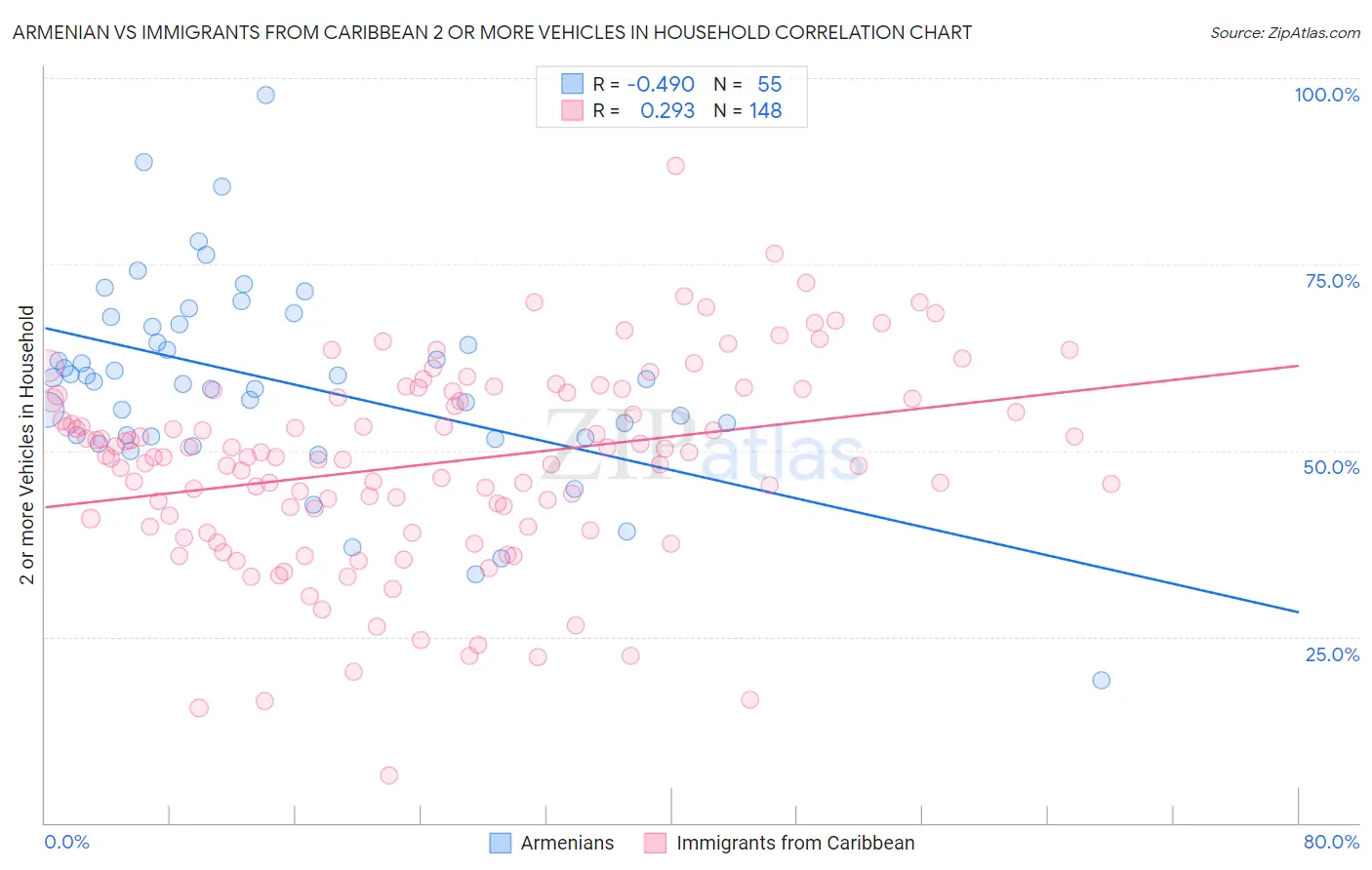This screenshot has height=870, width=1372.
Task: Click the 80.0% x-axis label
Action: [1331, 842]
